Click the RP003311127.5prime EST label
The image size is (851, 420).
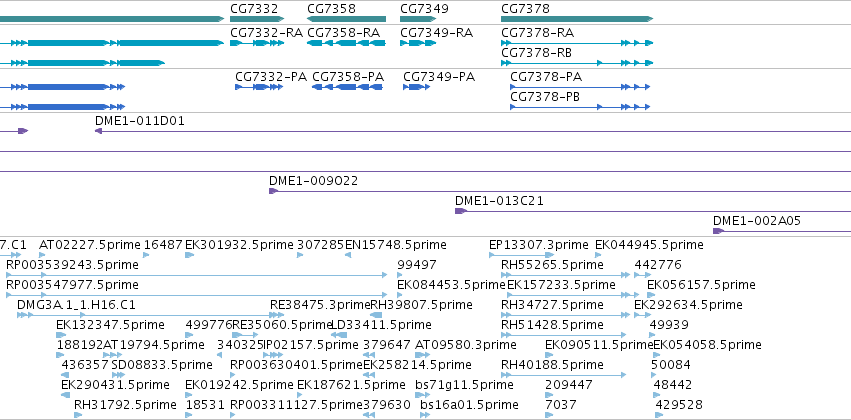coord(296,405)
